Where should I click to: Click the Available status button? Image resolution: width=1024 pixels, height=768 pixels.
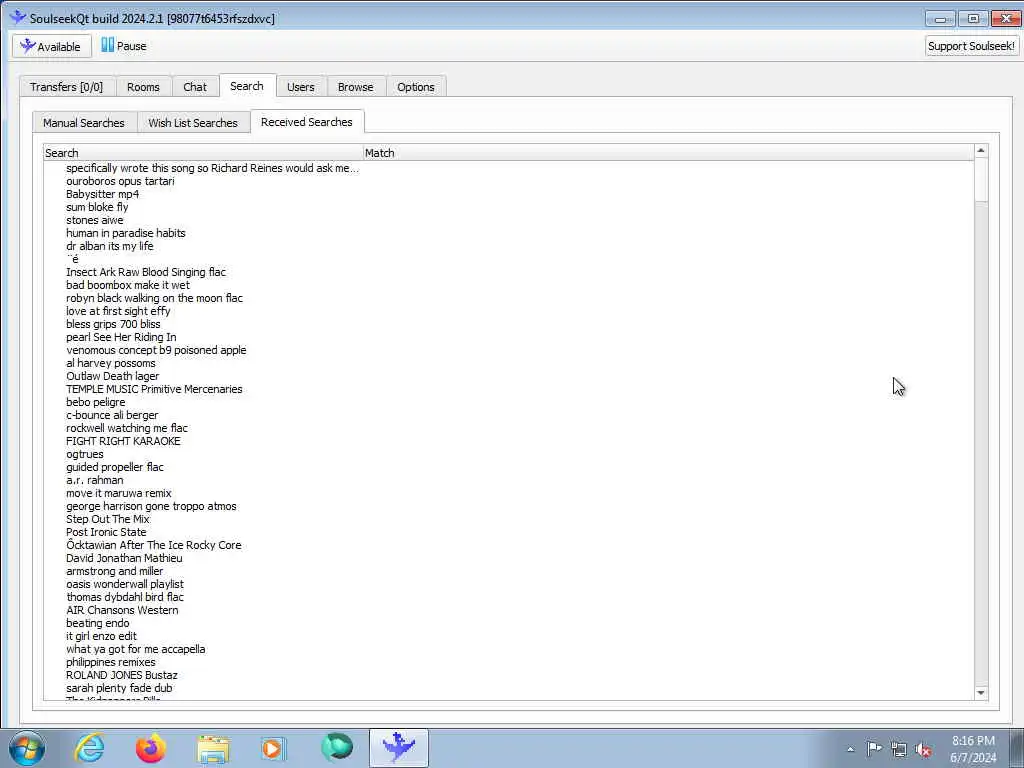(52, 46)
